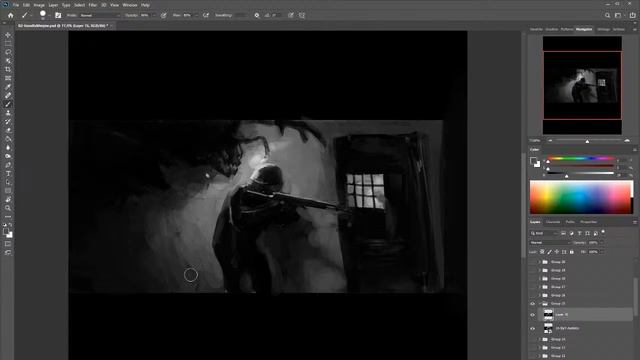640x360 pixels.
Task: Select the Lasso tool
Action: (8, 52)
